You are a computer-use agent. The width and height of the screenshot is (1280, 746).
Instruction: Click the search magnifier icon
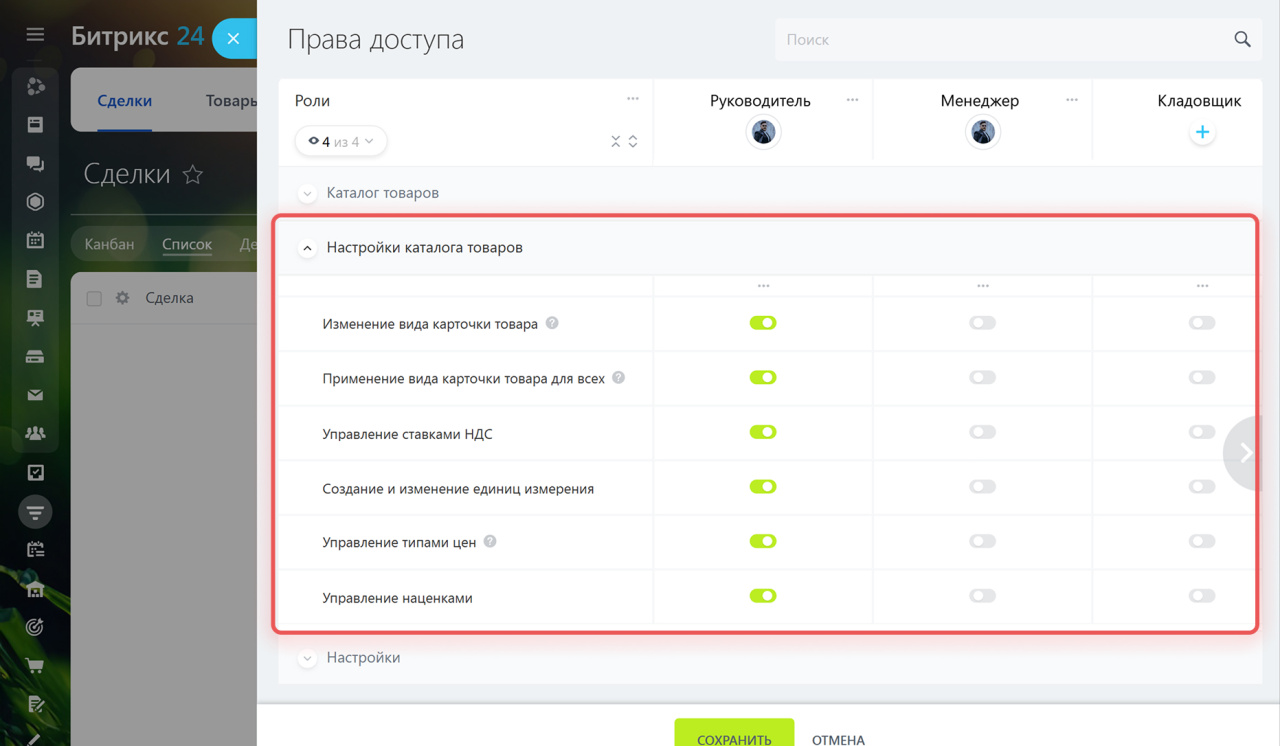click(1242, 39)
